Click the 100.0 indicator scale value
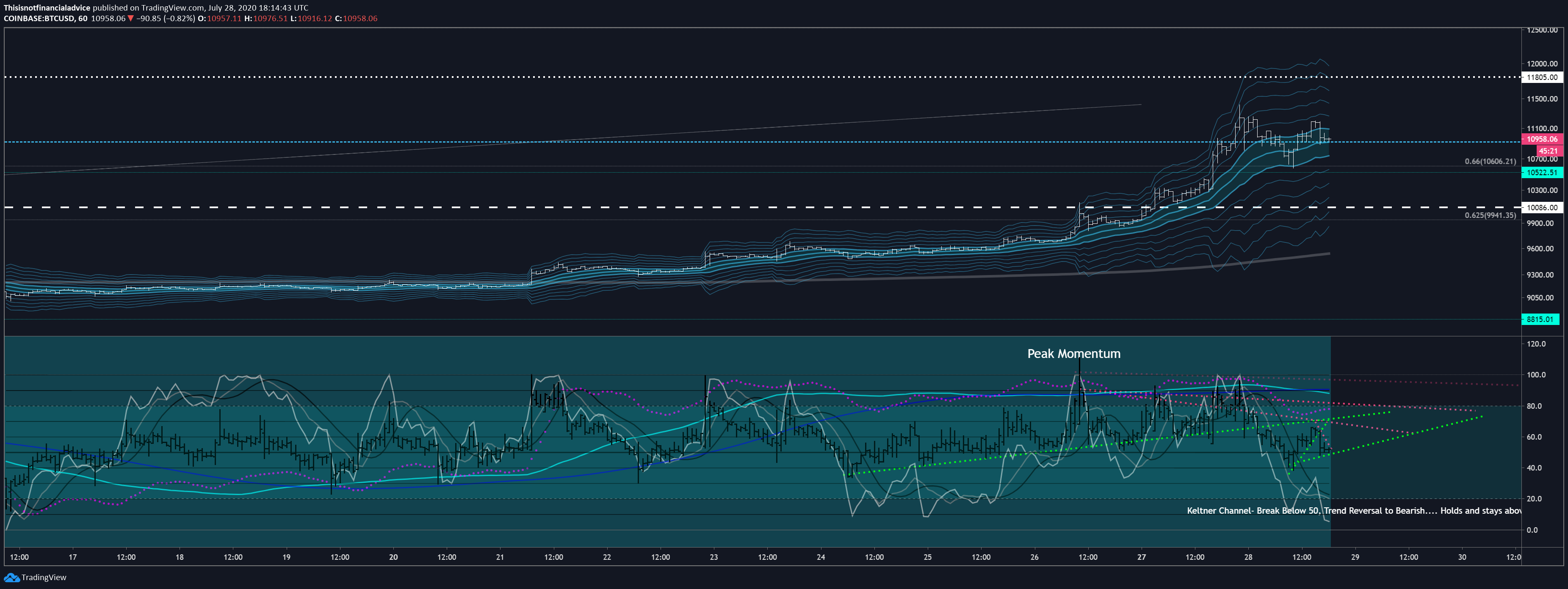This screenshot has width=1568, height=589. (x=1536, y=375)
